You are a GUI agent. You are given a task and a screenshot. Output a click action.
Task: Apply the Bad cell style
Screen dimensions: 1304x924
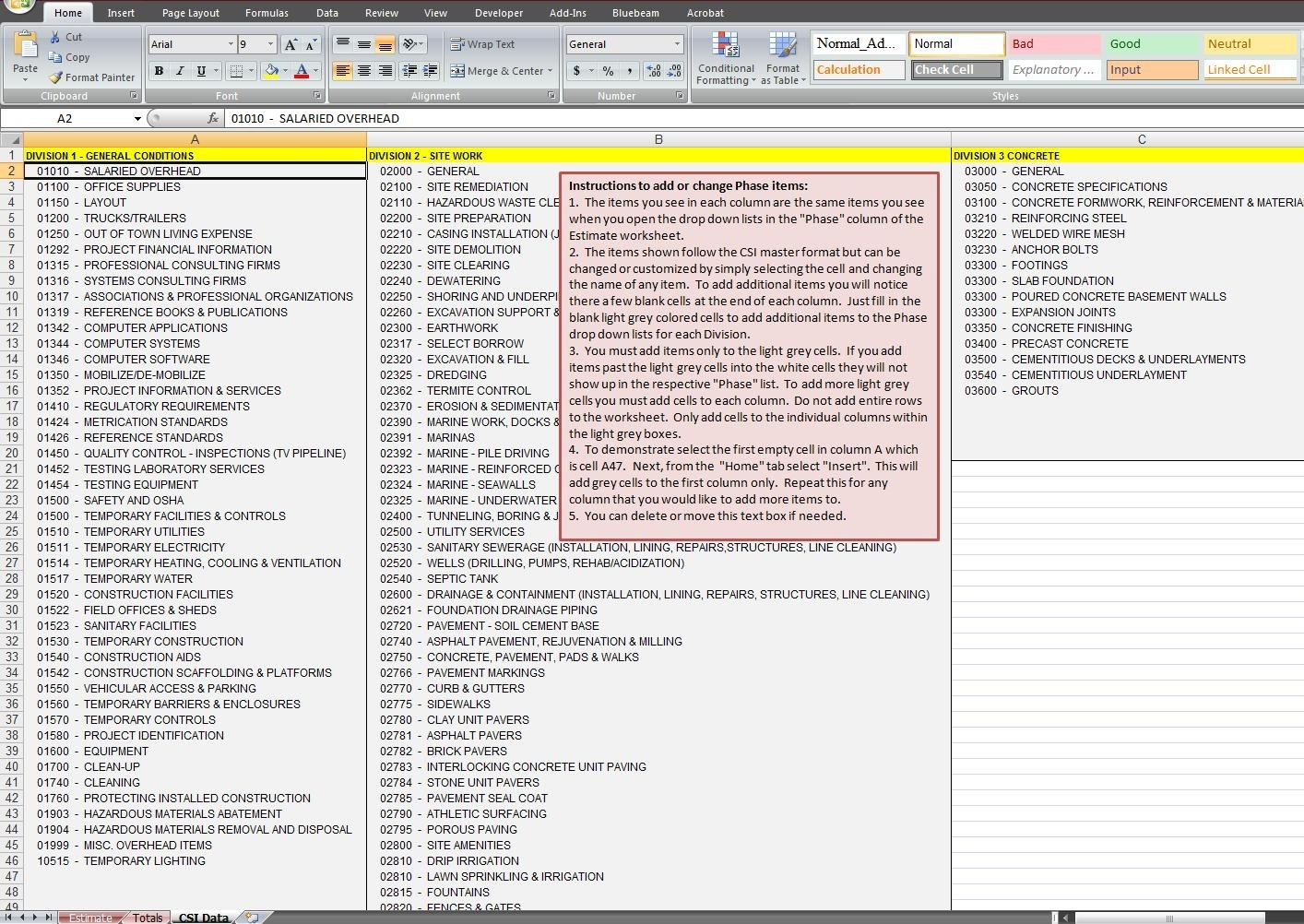(x=1053, y=43)
